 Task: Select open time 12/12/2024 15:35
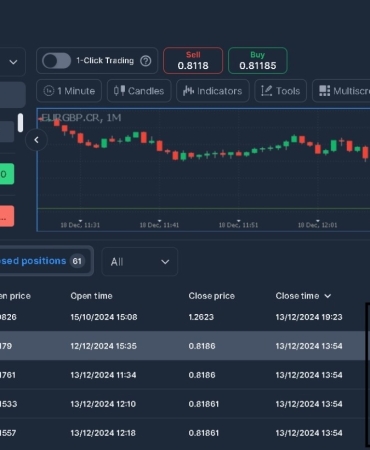(103, 346)
